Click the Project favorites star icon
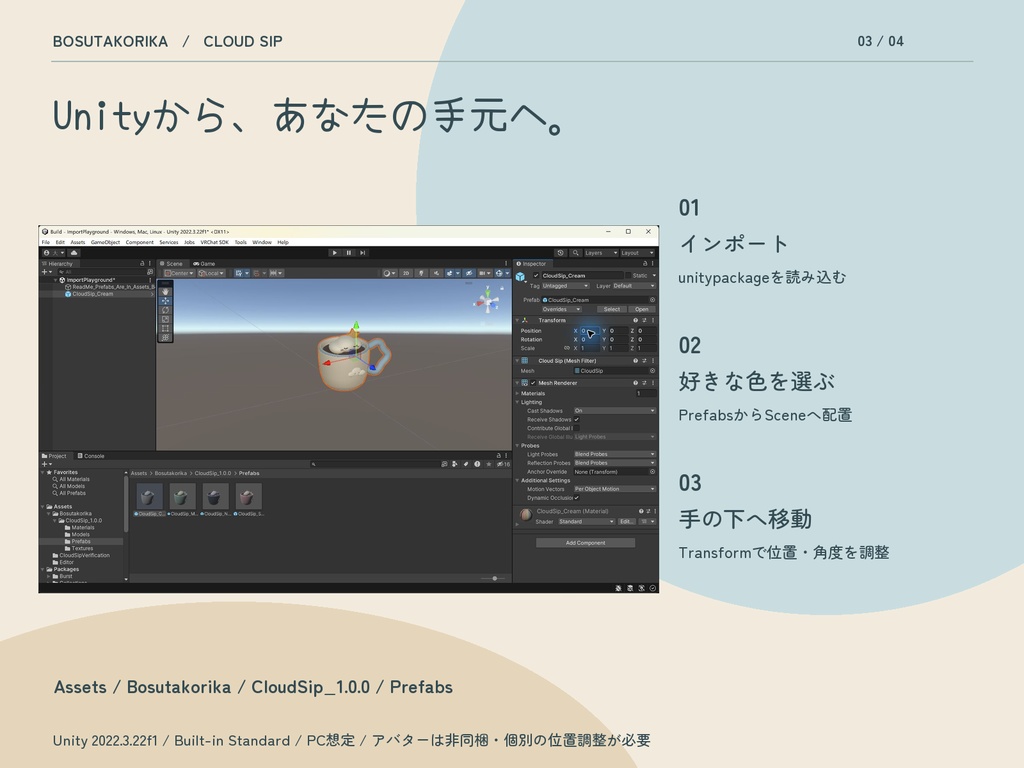This screenshot has width=1024, height=768. pyautogui.click(x=488, y=464)
